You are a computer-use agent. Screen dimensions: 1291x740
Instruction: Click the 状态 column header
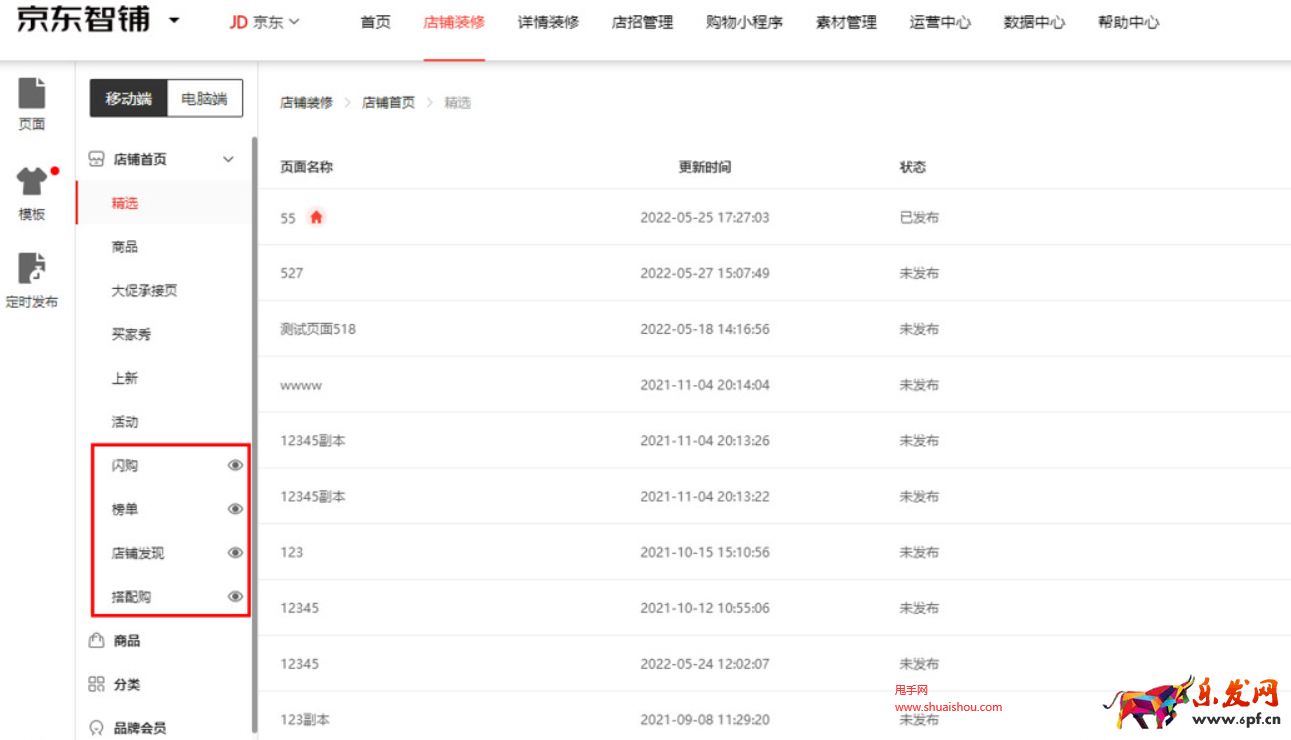tap(913, 167)
